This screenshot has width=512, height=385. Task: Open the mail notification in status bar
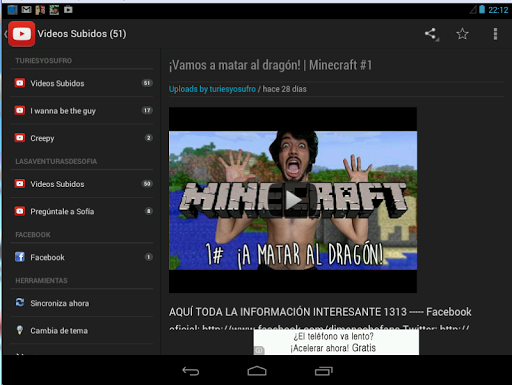click(x=26, y=10)
